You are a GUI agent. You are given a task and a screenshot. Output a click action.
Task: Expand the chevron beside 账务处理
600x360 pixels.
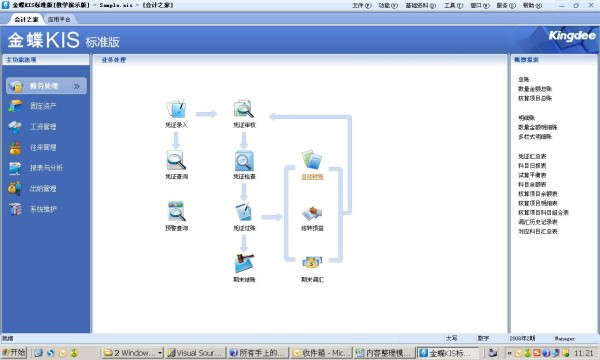pyautogui.click(x=77, y=86)
